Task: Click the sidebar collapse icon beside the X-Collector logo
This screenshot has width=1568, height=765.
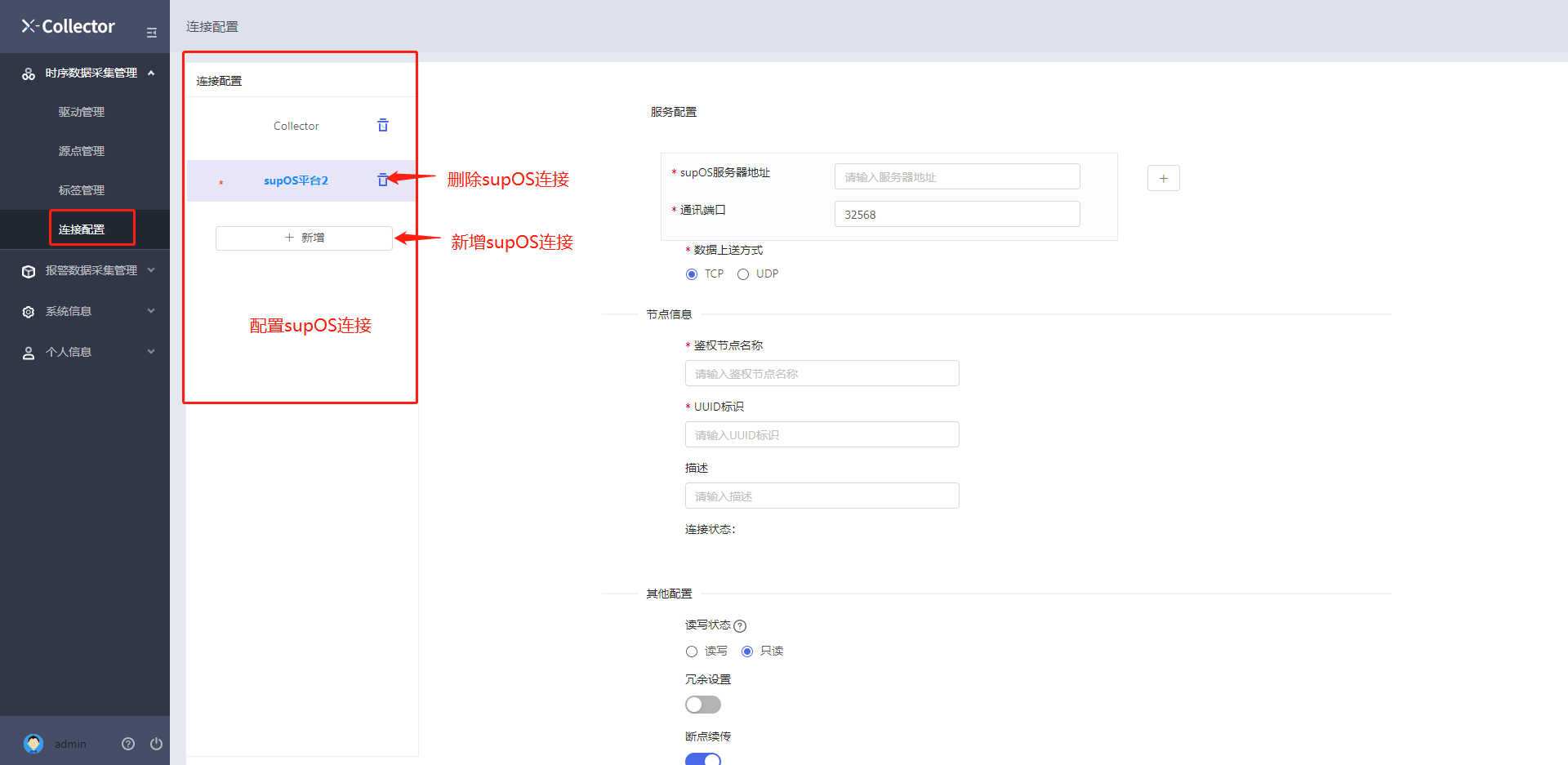Action: (151, 33)
